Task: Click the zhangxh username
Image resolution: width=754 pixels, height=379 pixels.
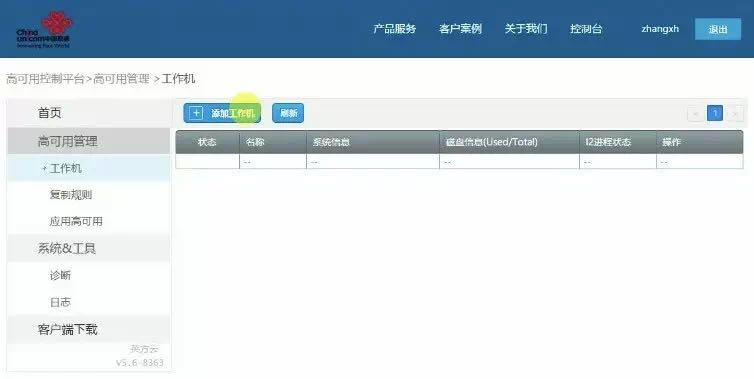Action: [x=660, y=29]
